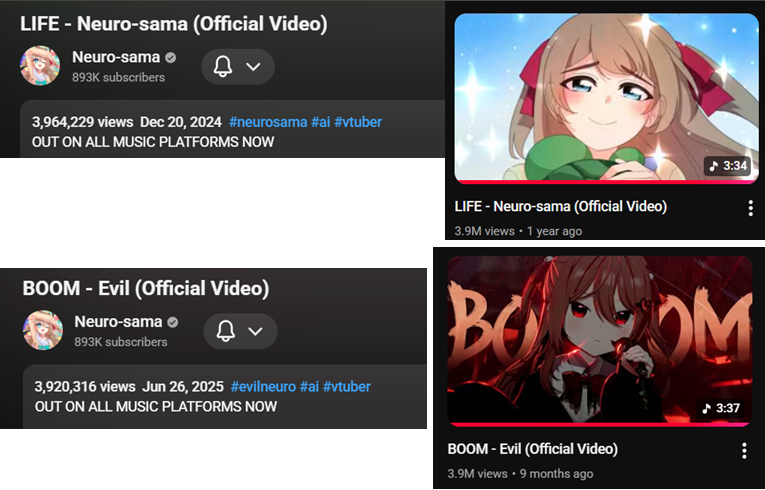Image resolution: width=765 pixels, height=490 pixels.
Task: Open the BOOM - Evil video thumbnail
Action: pyautogui.click(x=600, y=340)
